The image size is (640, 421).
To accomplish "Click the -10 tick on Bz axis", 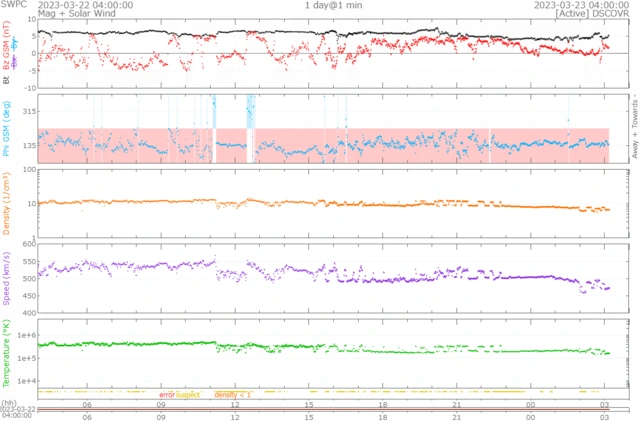I will (x=31, y=88).
